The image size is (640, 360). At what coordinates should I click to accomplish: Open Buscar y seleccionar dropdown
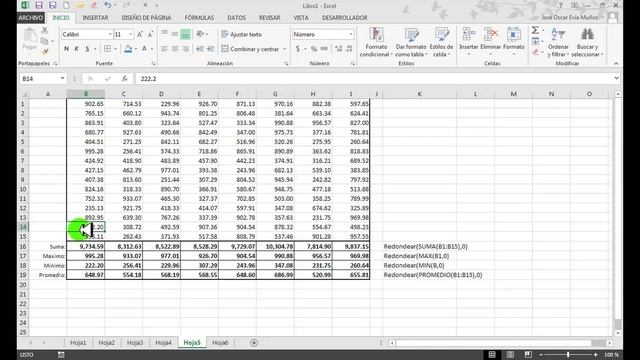pos(587,42)
